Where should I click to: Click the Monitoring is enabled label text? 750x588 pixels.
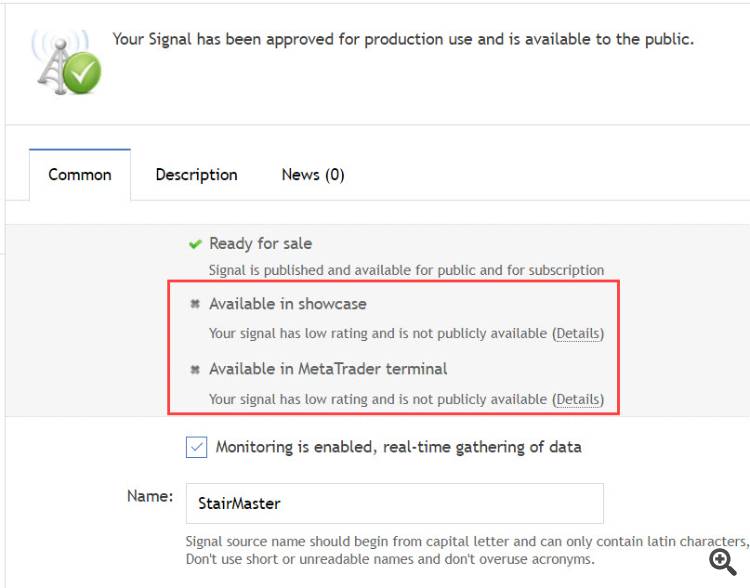(398, 447)
